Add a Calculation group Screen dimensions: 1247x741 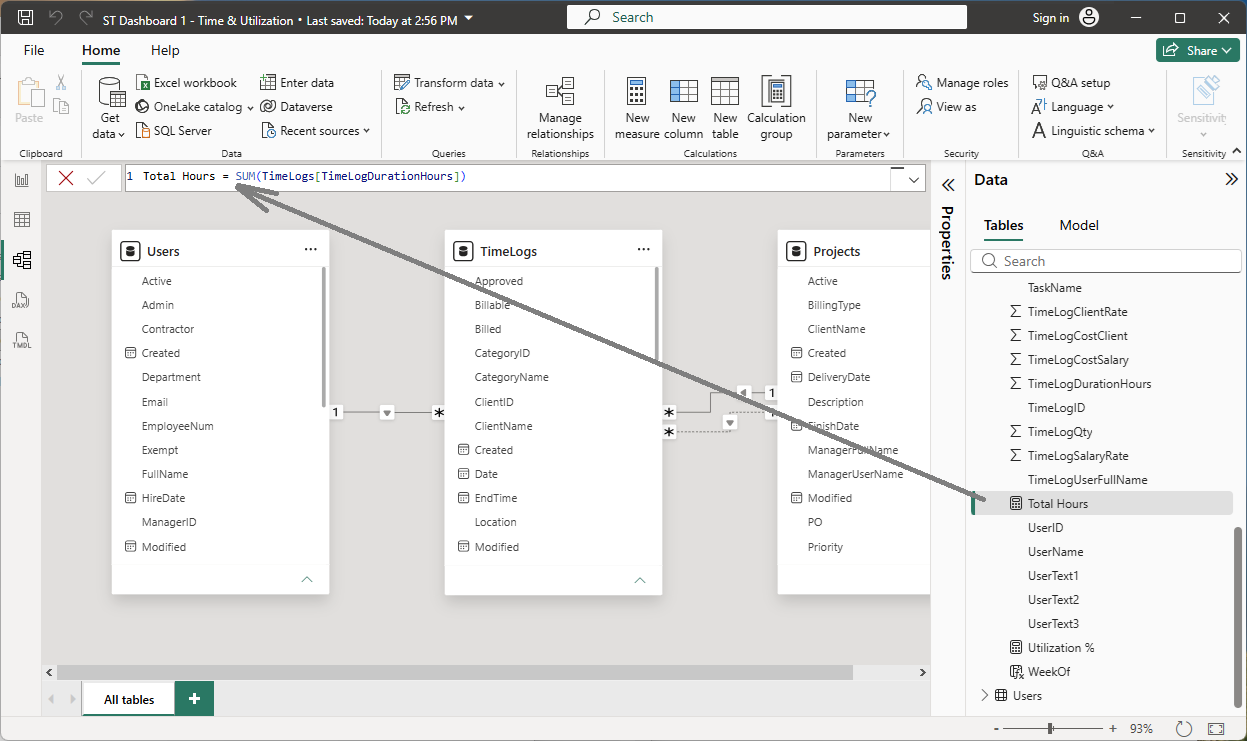pos(776,109)
